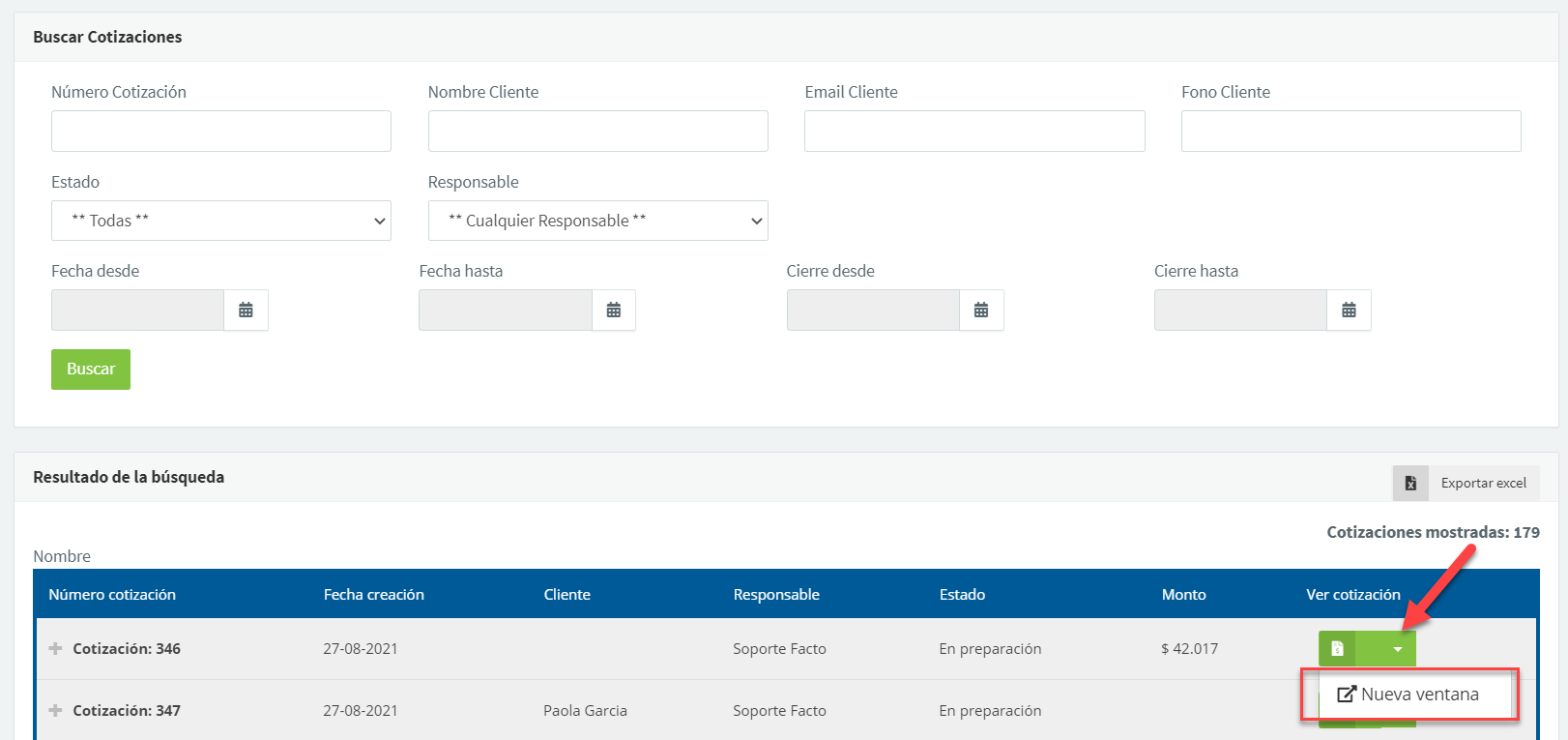Toggle dropdown arrow next to Cotización 346 button
This screenshot has width=1568, height=740.
pos(1397,649)
